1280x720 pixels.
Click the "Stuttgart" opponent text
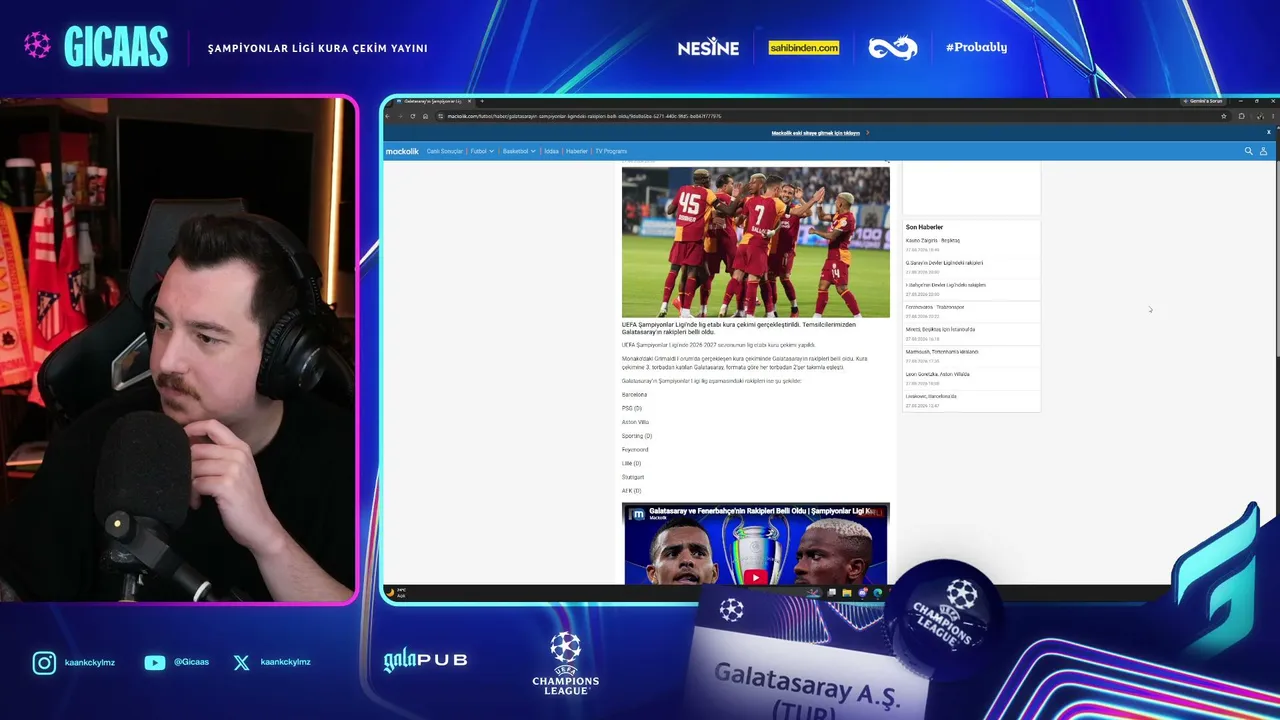click(633, 477)
